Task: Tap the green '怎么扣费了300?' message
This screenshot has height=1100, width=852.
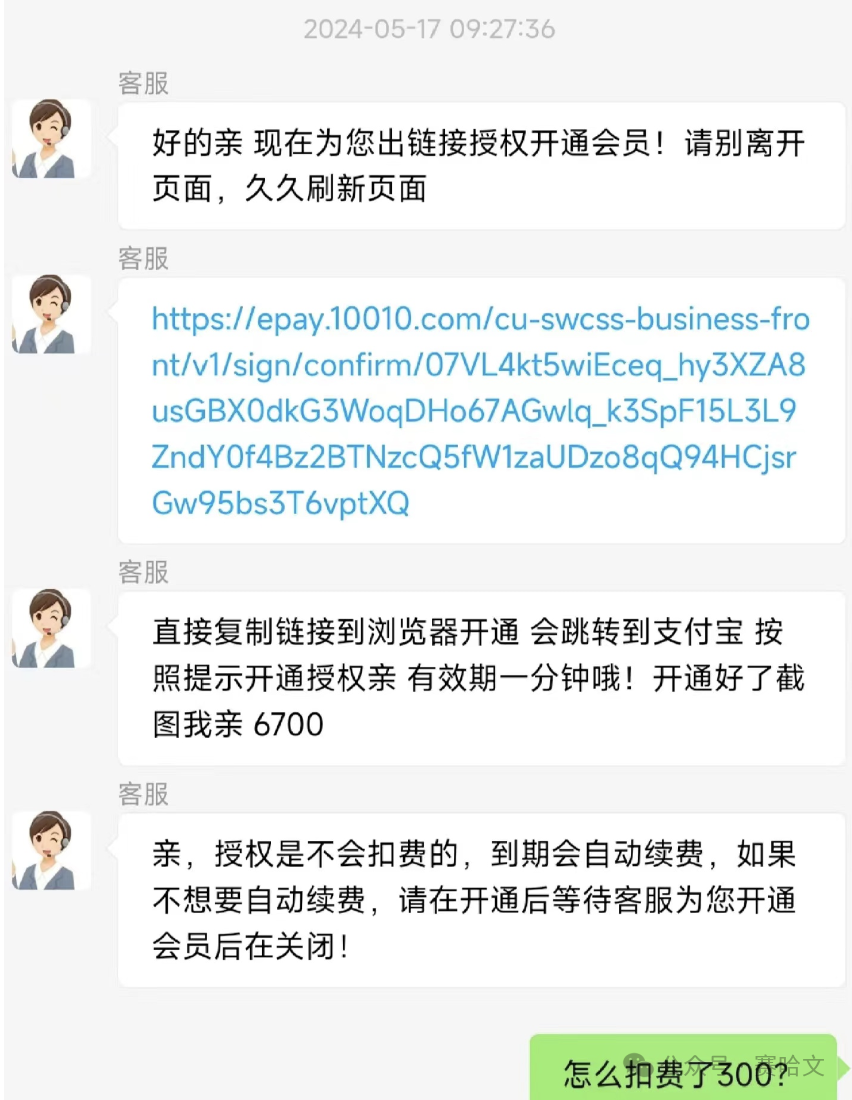Action: point(683,1068)
